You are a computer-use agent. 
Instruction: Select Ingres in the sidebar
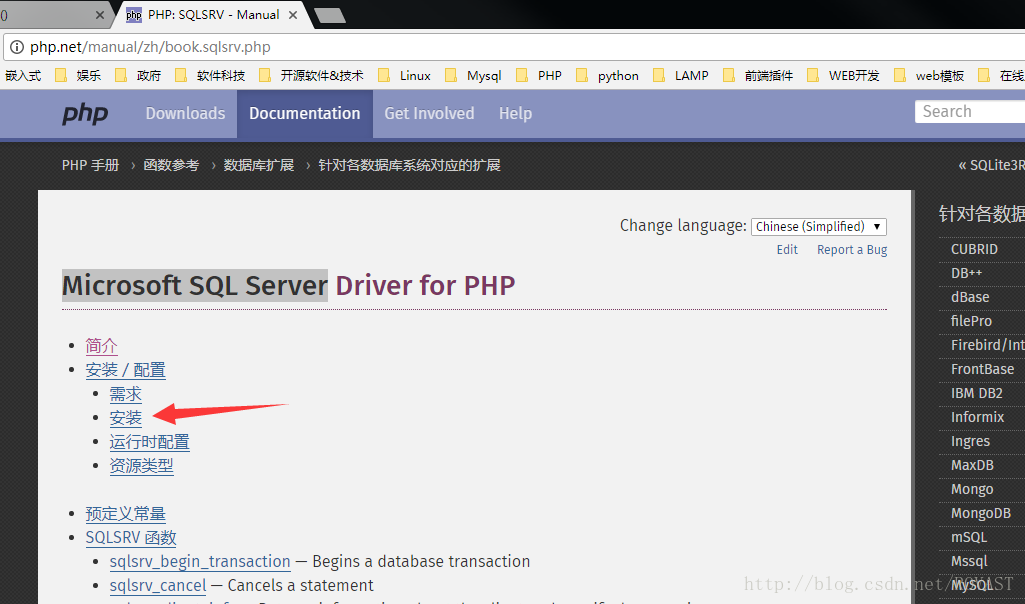pos(970,441)
